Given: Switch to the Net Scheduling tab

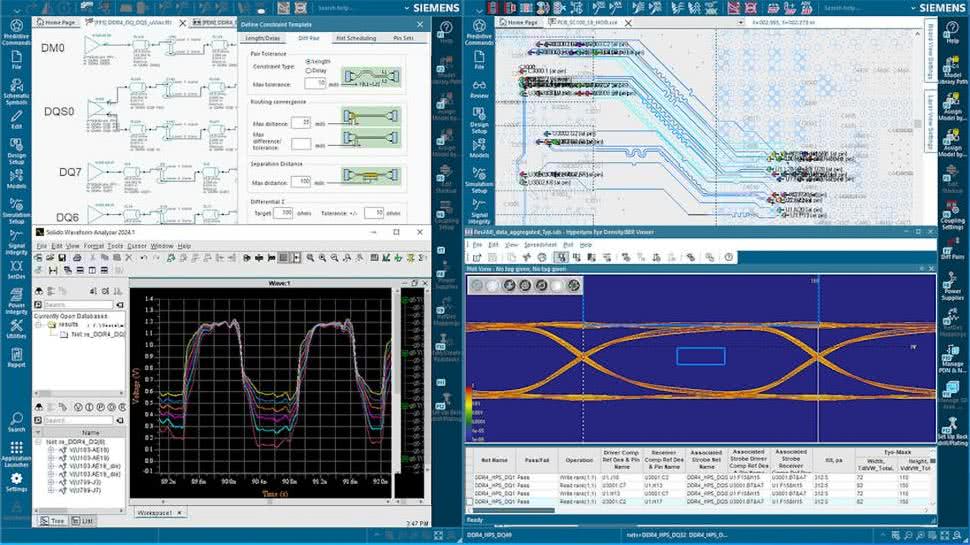Looking at the screenshot, I should tap(355, 37).
